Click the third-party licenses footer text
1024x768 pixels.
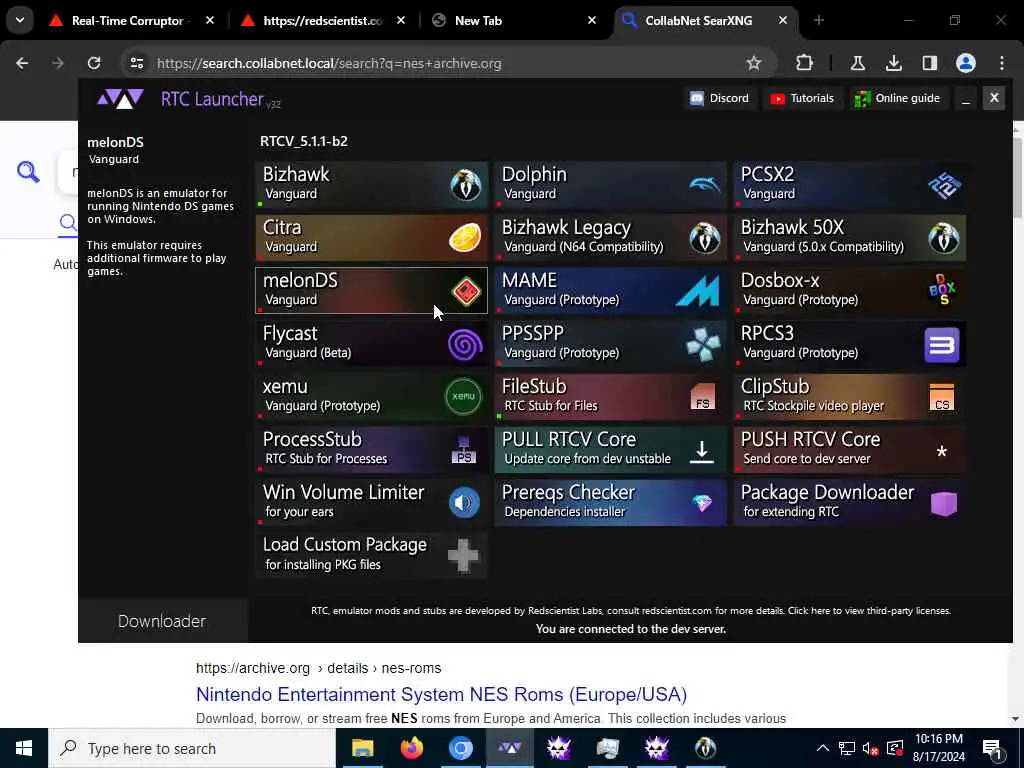869,611
